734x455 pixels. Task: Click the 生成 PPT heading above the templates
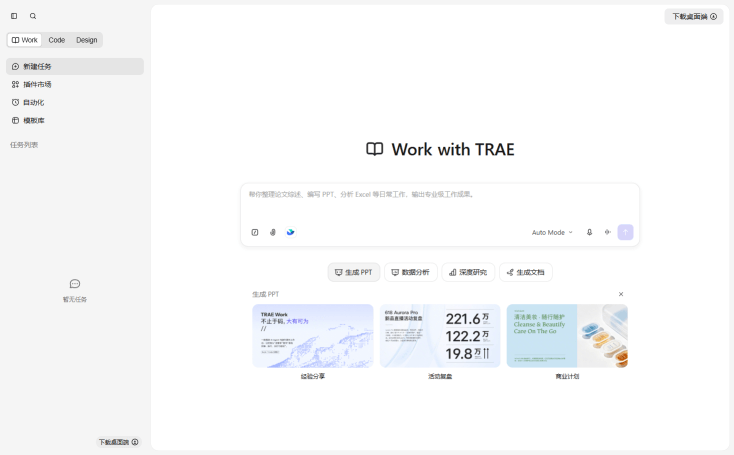pos(265,294)
